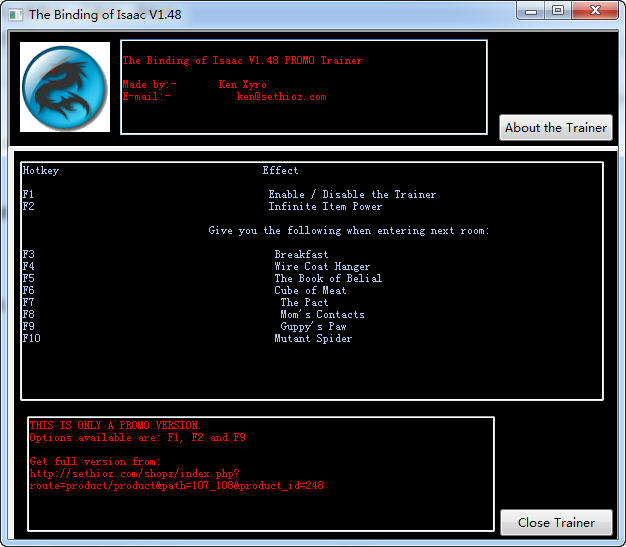The image size is (626, 547).
Task: Click the F3 hotkey label
Action: [28, 254]
